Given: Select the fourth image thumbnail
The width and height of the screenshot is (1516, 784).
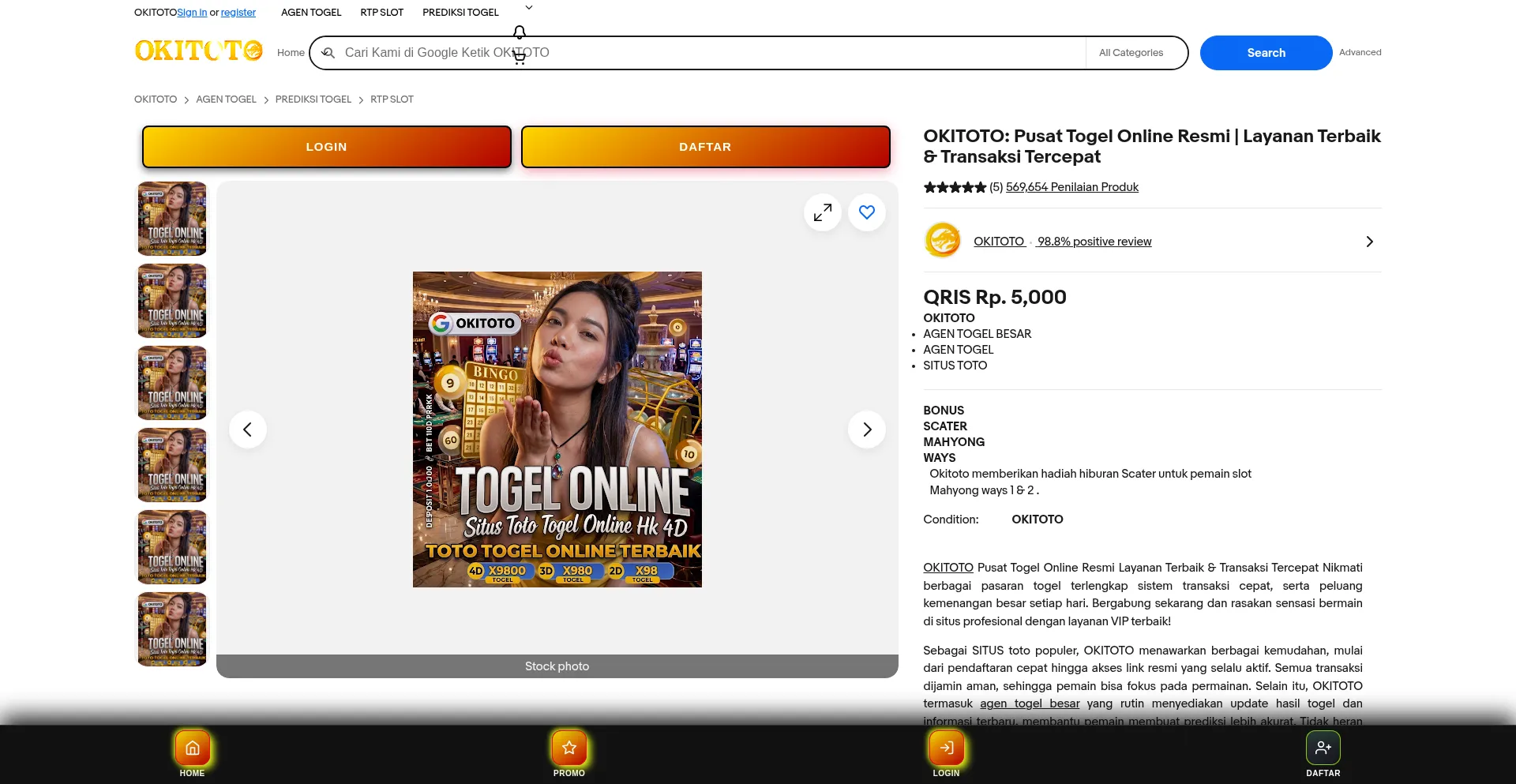Looking at the screenshot, I should tap(172, 465).
